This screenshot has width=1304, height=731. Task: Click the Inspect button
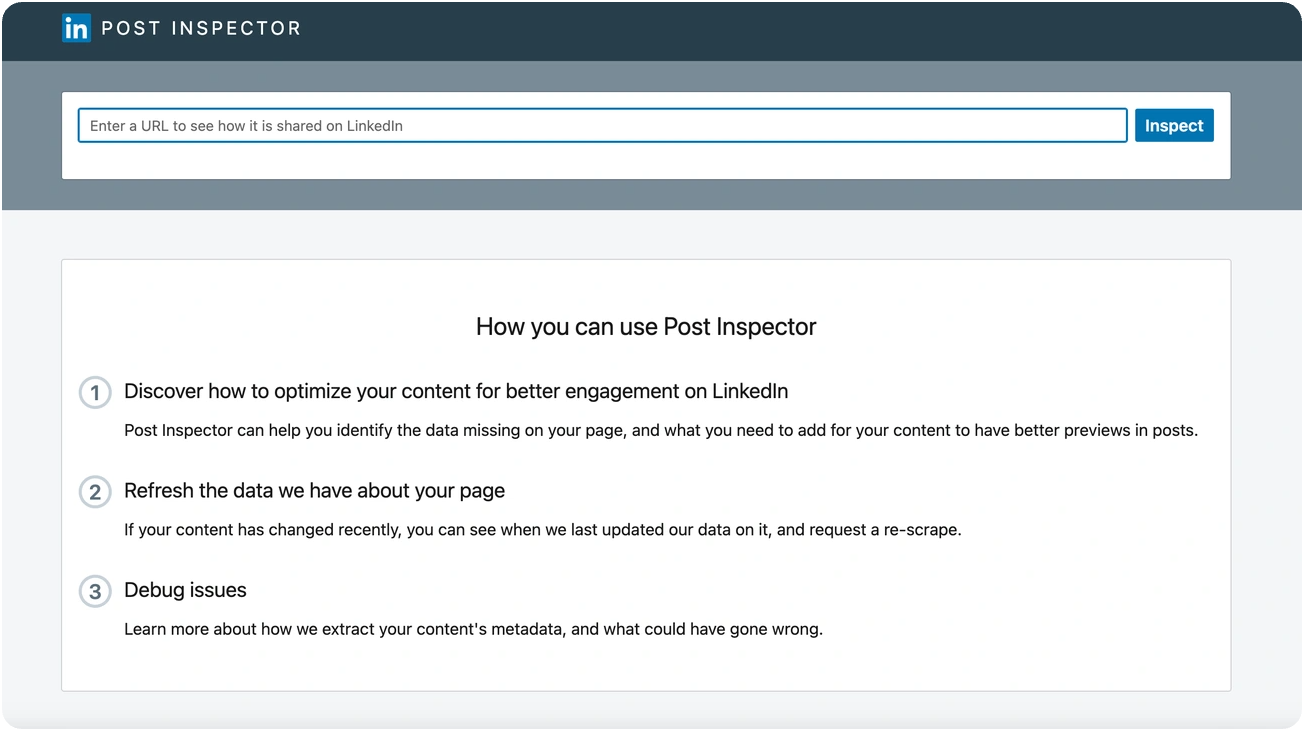pos(1174,126)
